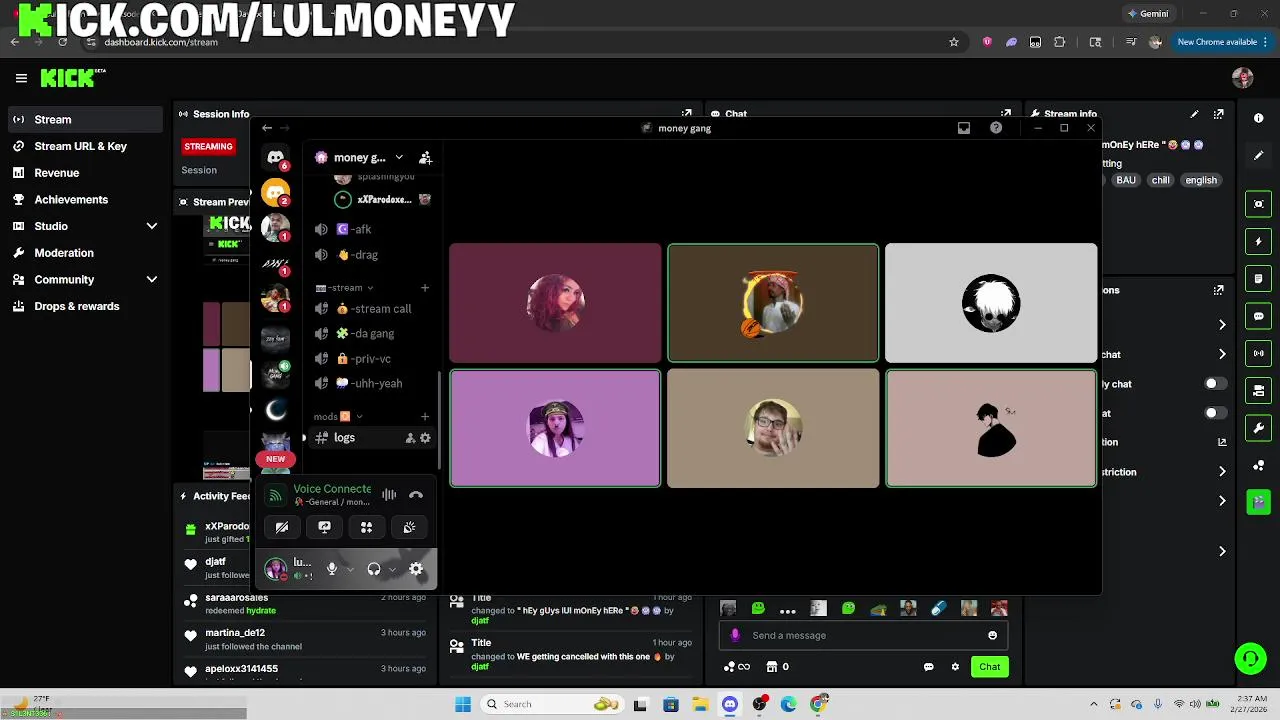Open the chat bubble icon in right rail
The width and height of the screenshot is (1280, 720).
(x=1258, y=316)
